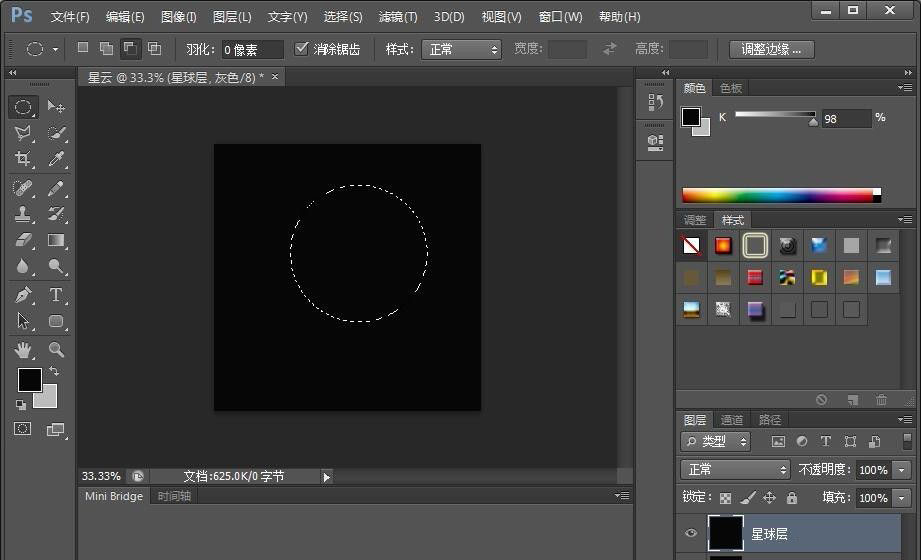Open the History panel icon
This screenshot has width=921, height=560.
(655, 102)
